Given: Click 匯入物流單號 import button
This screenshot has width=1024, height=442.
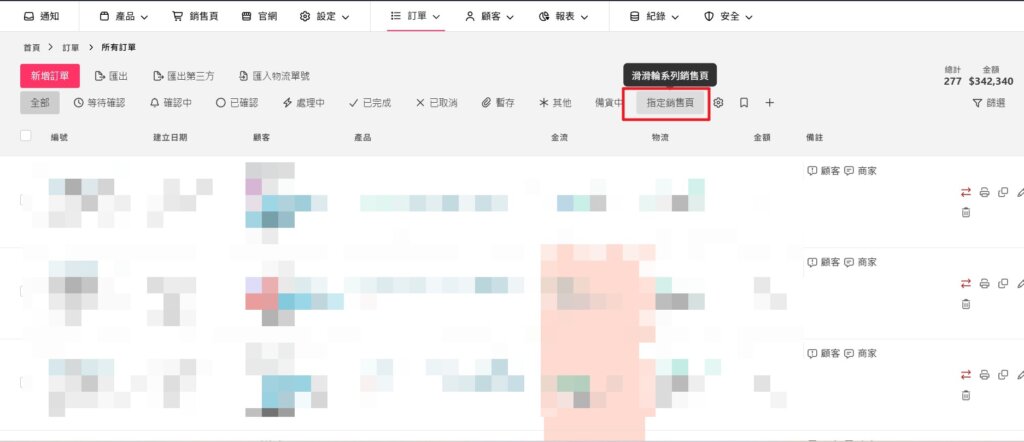Looking at the screenshot, I should coord(274,76).
